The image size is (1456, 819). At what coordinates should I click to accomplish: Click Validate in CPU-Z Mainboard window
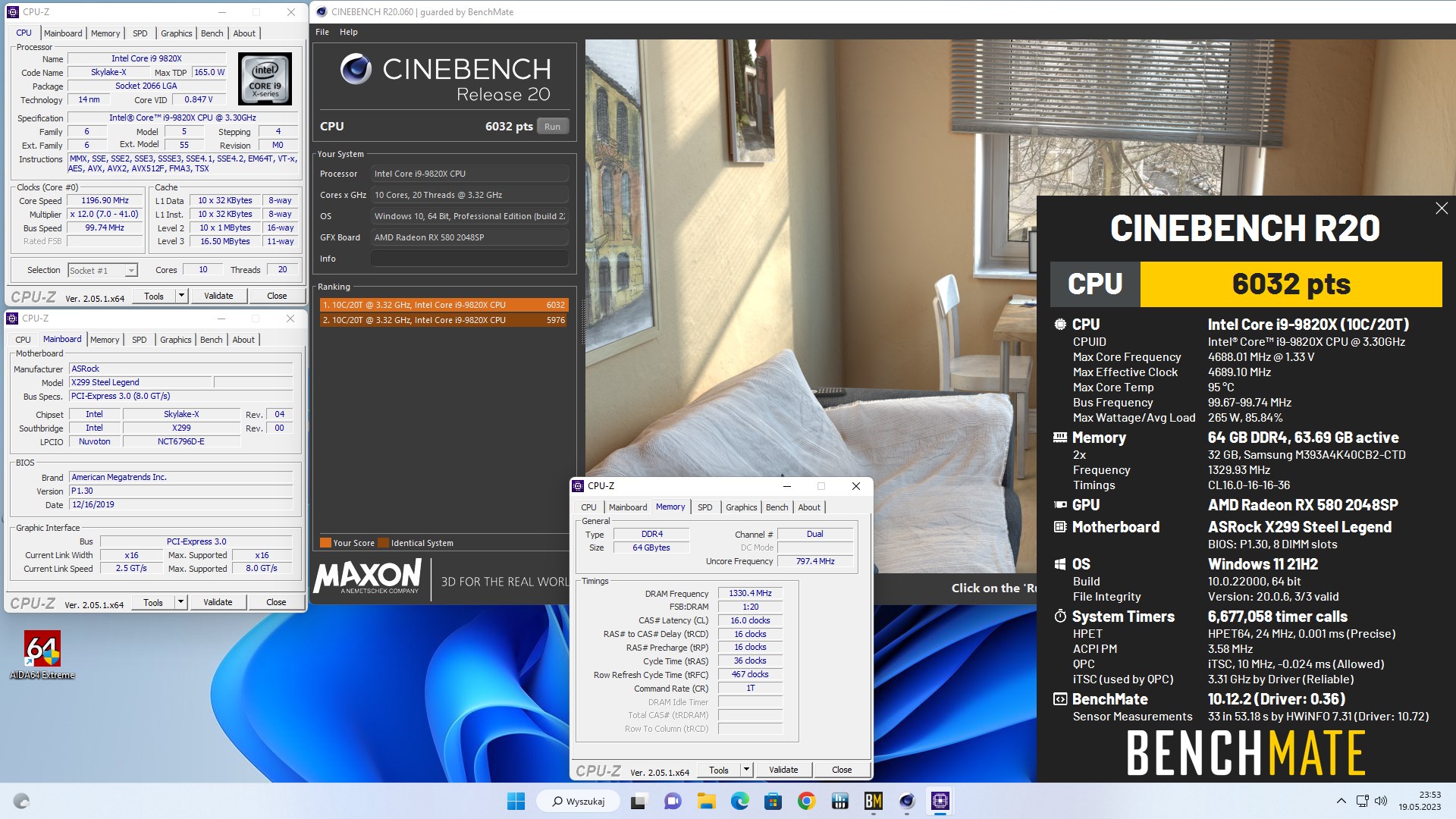coord(218,602)
